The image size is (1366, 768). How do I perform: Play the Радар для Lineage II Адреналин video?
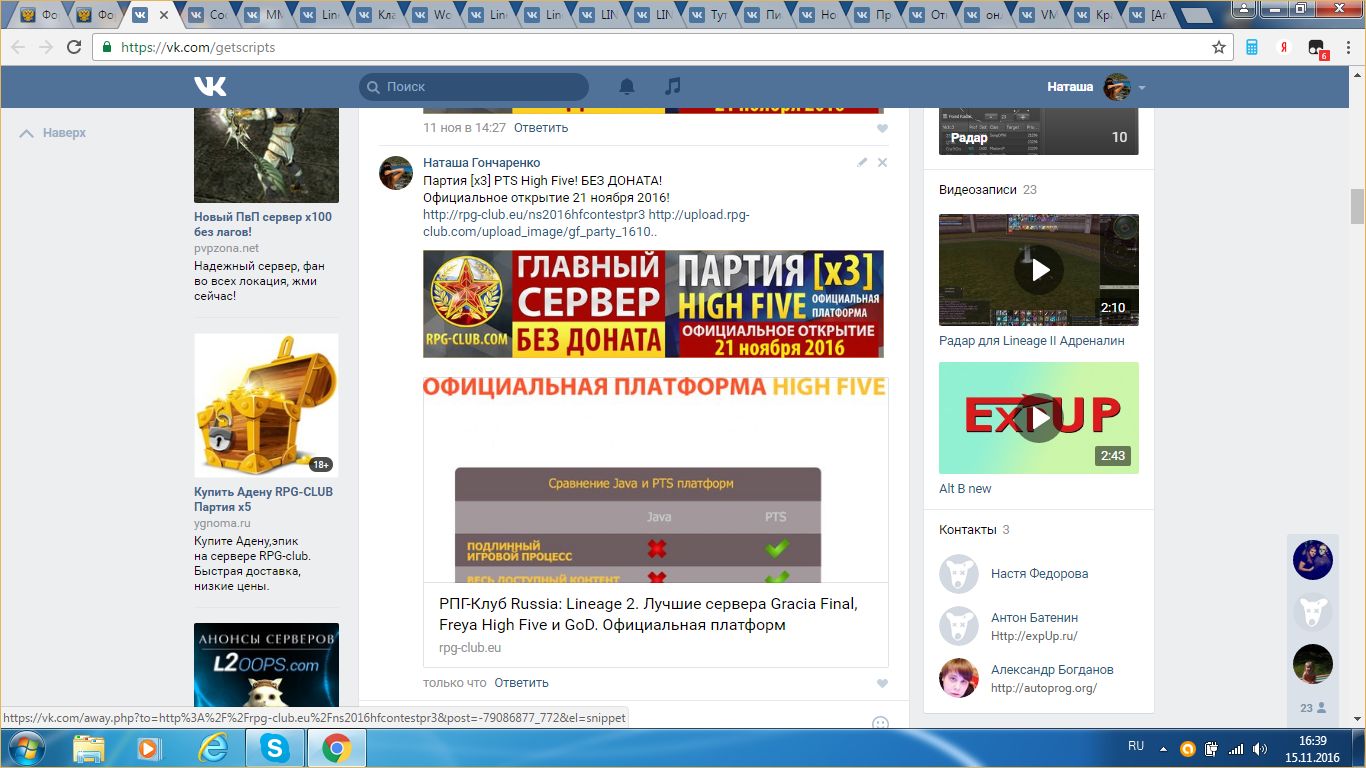(1039, 269)
